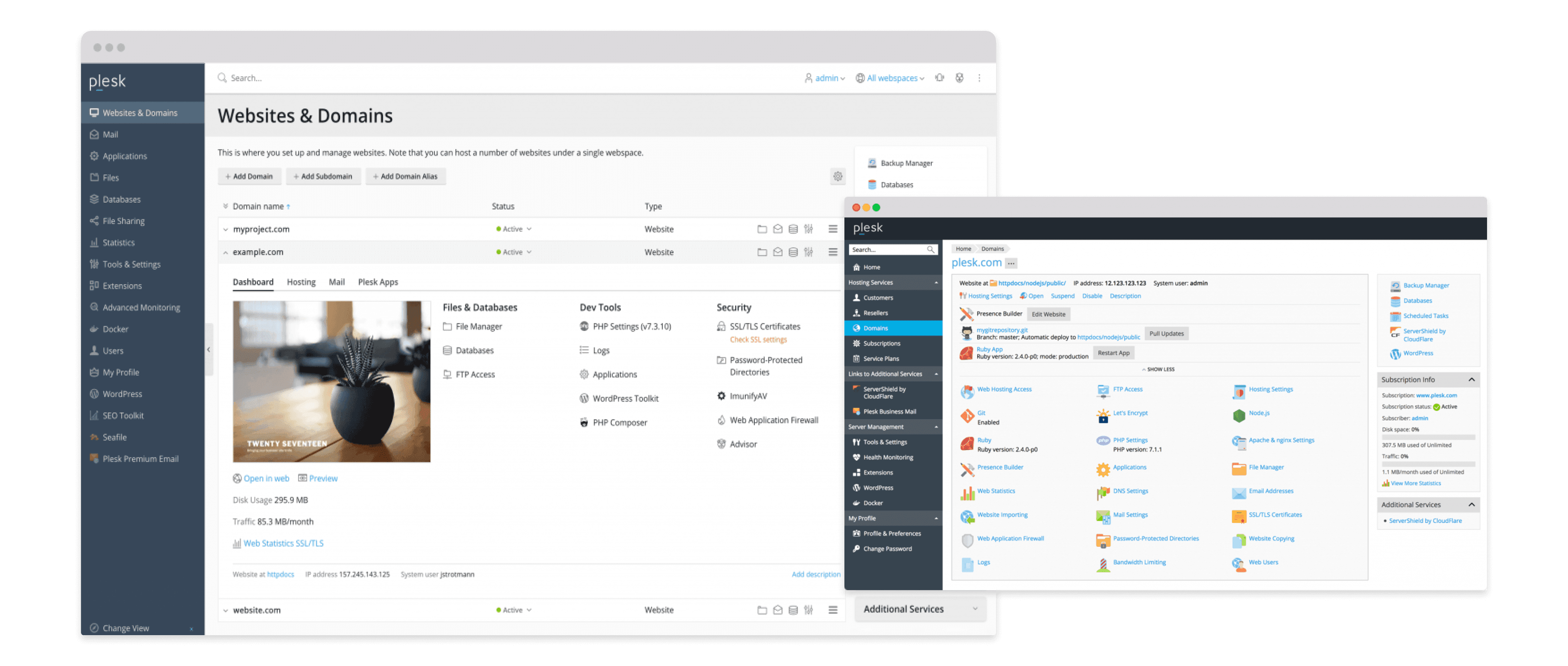Open Website Copying in the plesk.com window

point(1271,538)
